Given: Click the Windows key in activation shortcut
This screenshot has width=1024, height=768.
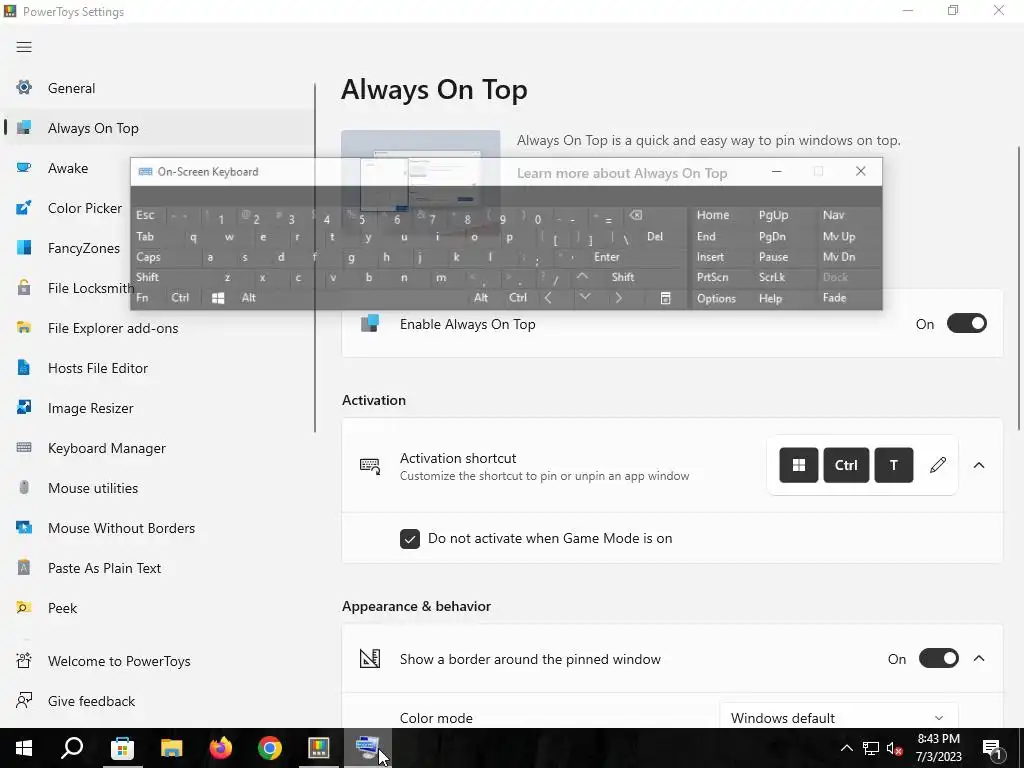Looking at the screenshot, I should click(x=799, y=465).
